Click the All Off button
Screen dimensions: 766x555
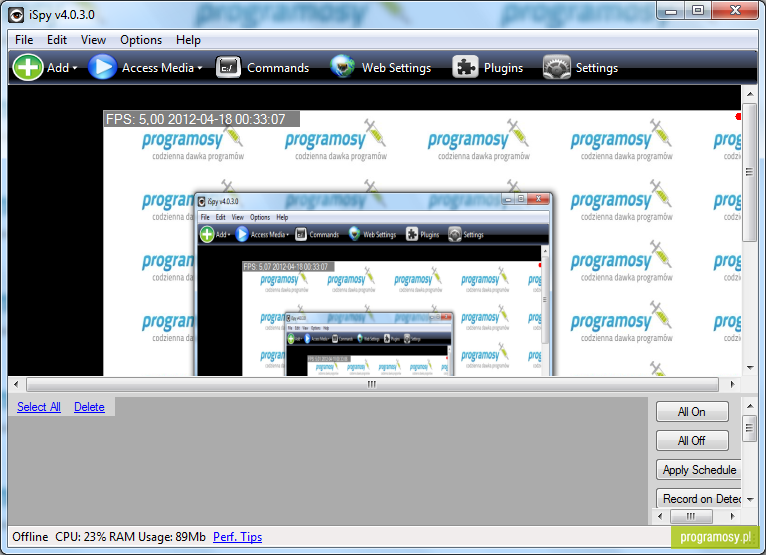tap(692, 441)
